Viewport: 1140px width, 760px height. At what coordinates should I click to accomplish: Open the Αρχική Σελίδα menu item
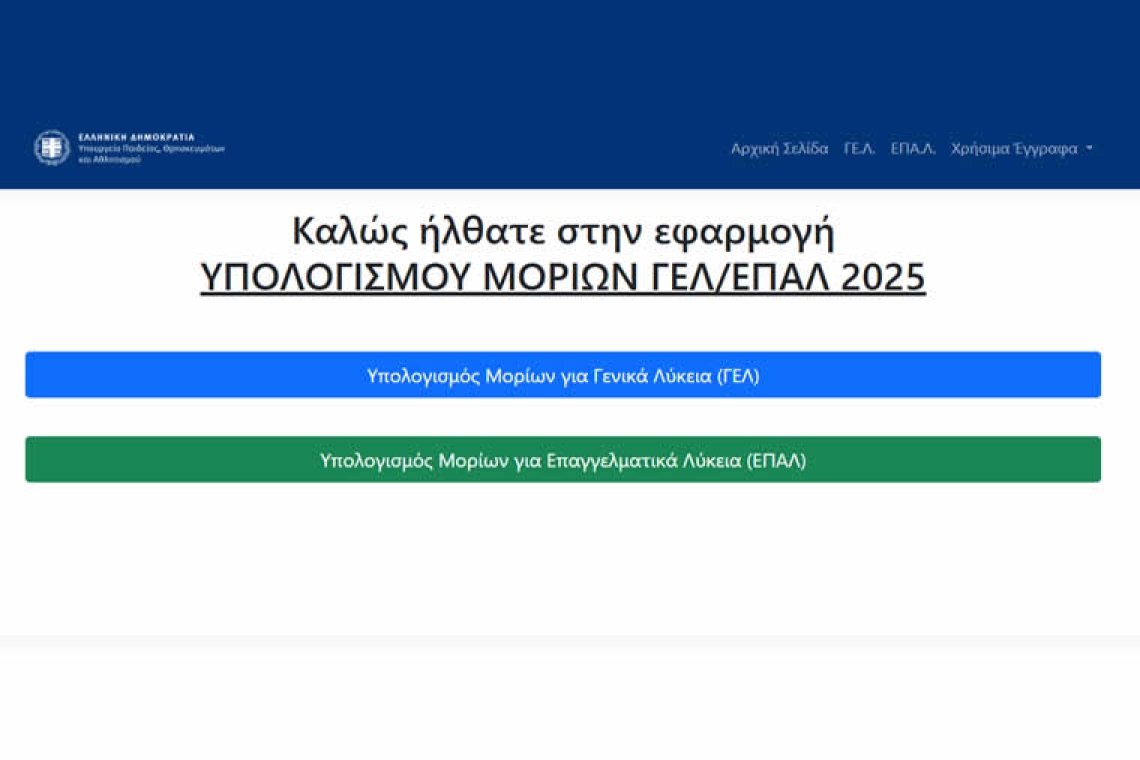tap(779, 148)
